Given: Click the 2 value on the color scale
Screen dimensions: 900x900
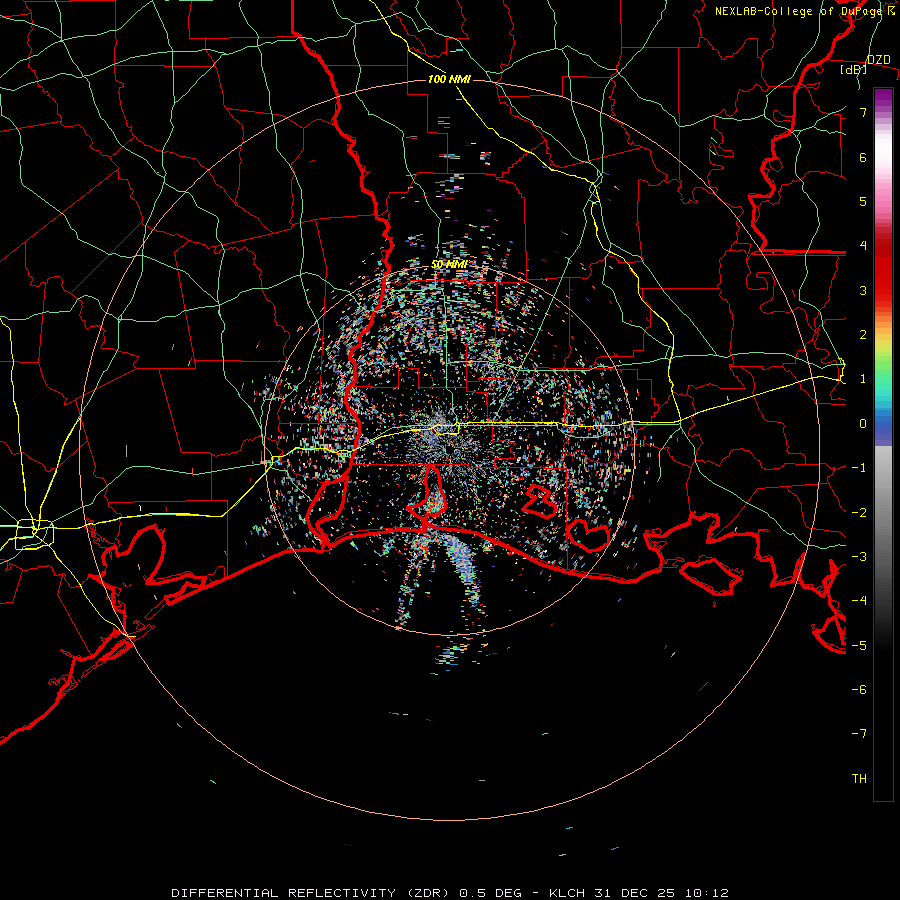Looking at the screenshot, I should point(863,335).
